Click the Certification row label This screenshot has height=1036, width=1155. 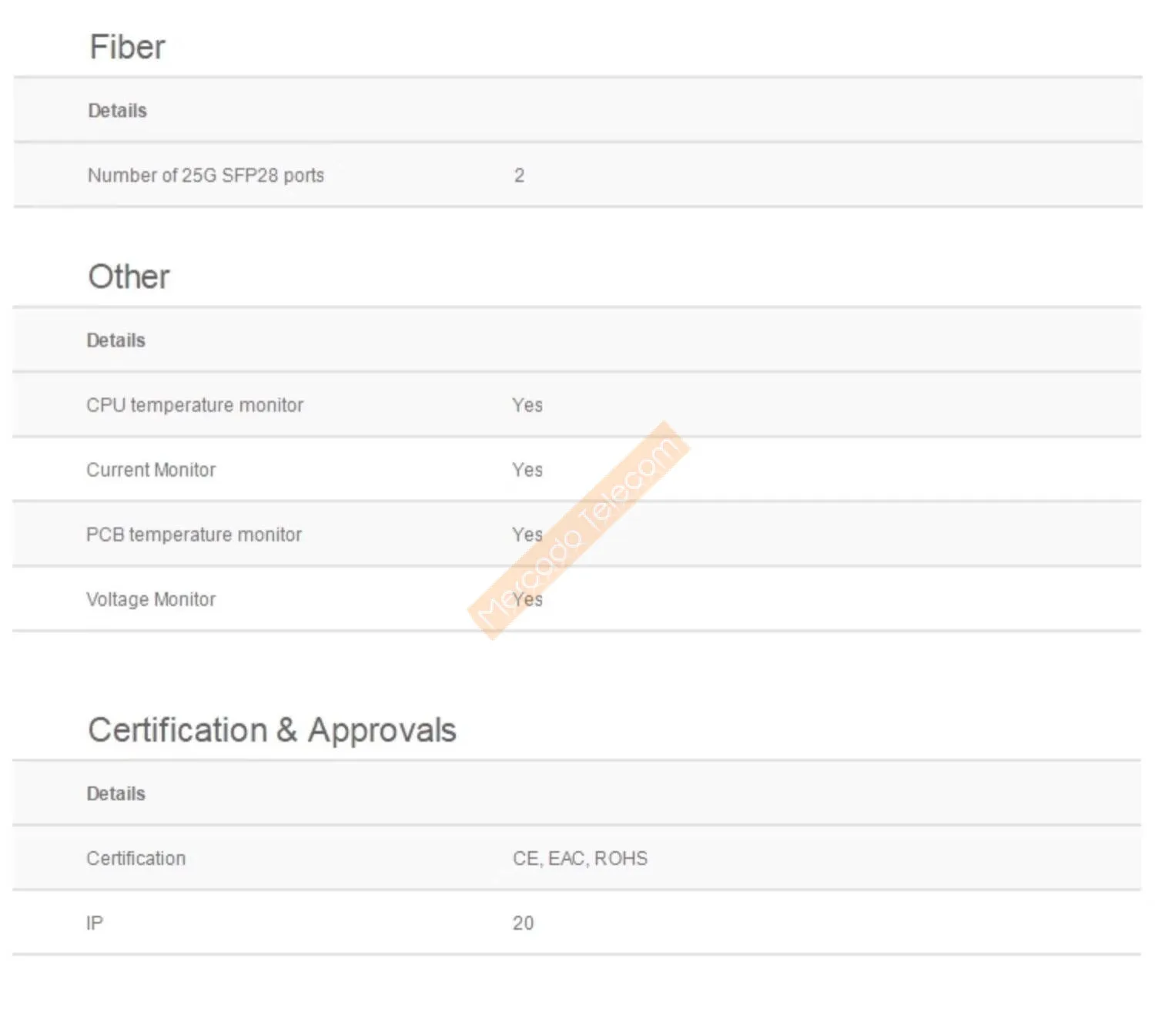point(136,859)
